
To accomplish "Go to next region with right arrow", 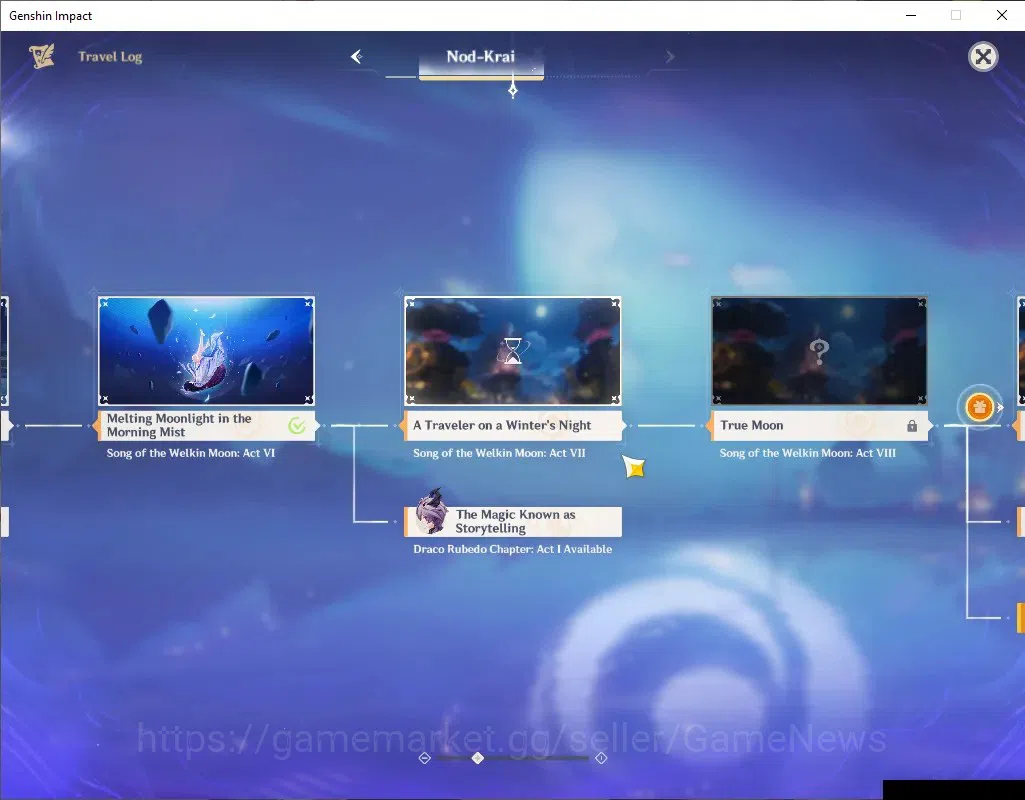I will pyautogui.click(x=669, y=57).
